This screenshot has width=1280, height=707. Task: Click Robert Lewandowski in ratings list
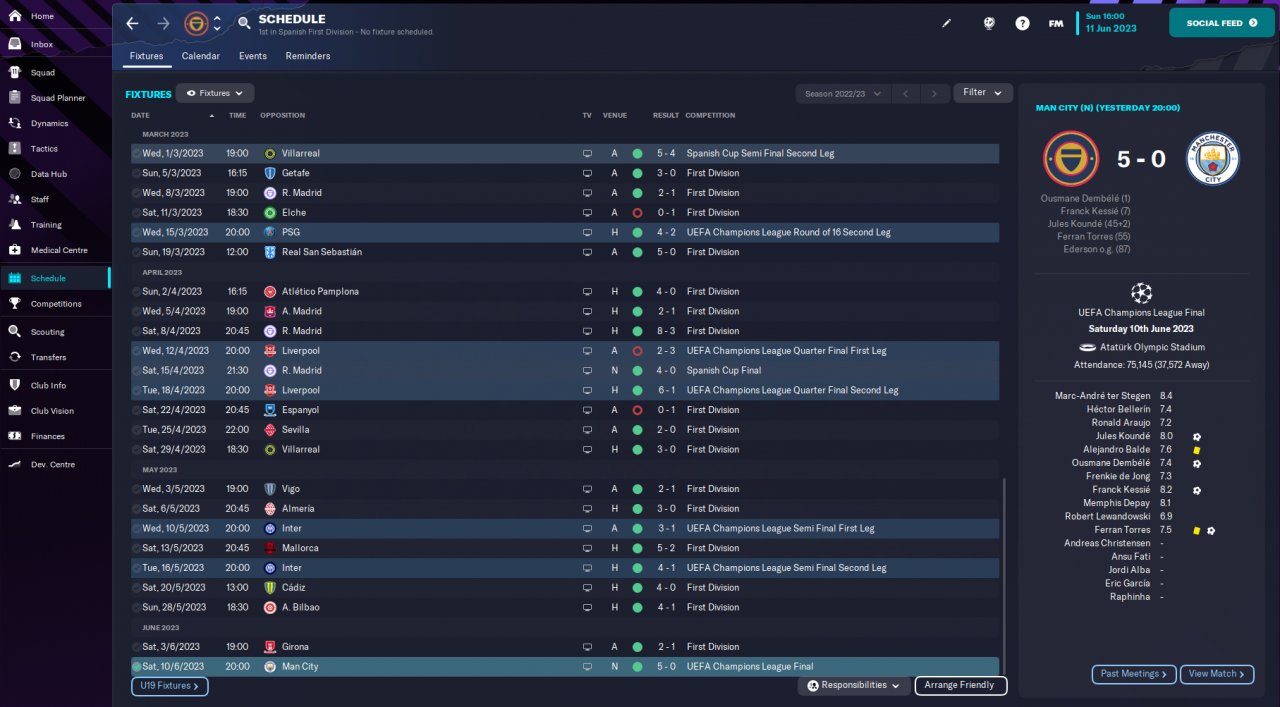point(1108,516)
